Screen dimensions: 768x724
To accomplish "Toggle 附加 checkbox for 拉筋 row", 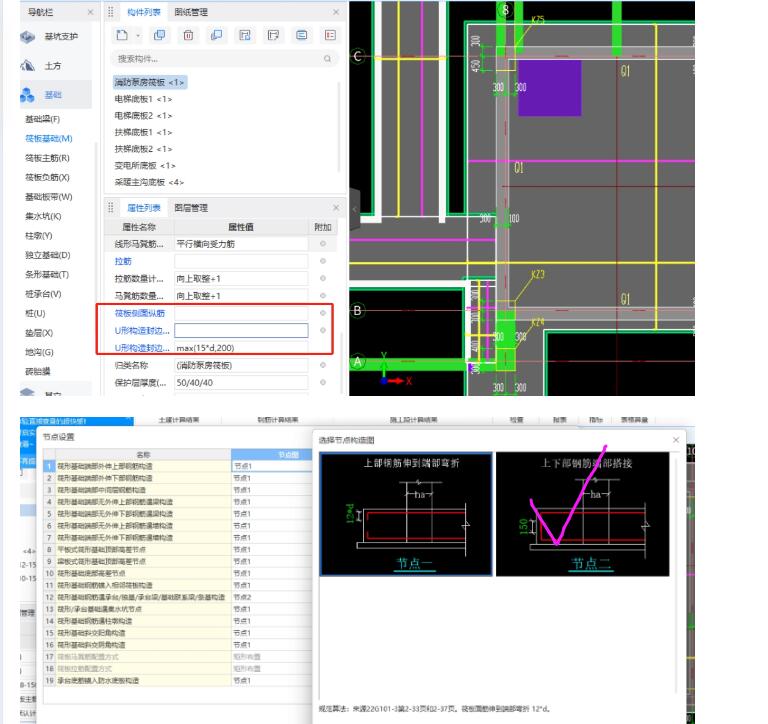I will point(323,261).
